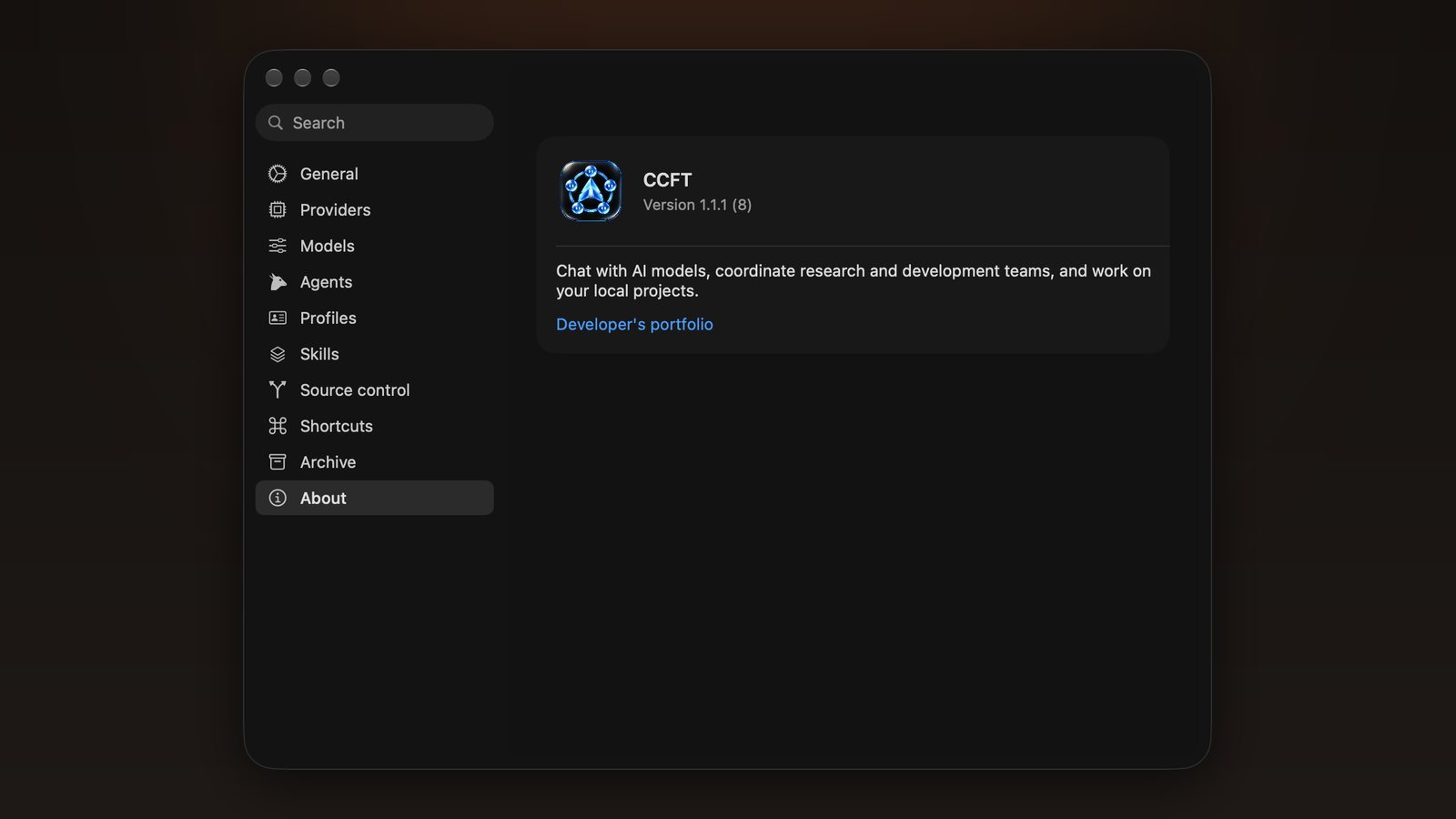The image size is (1456, 819).
Task: Select the About section
Action: coord(375,498)
